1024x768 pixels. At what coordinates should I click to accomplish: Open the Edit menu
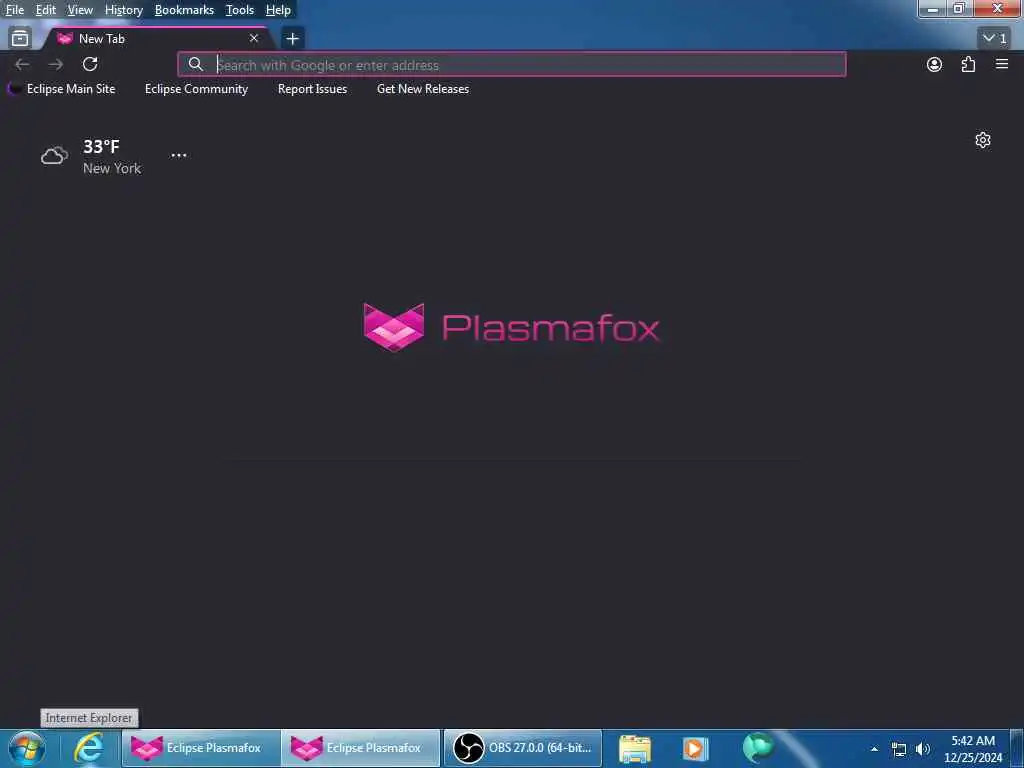pos(45,10)
